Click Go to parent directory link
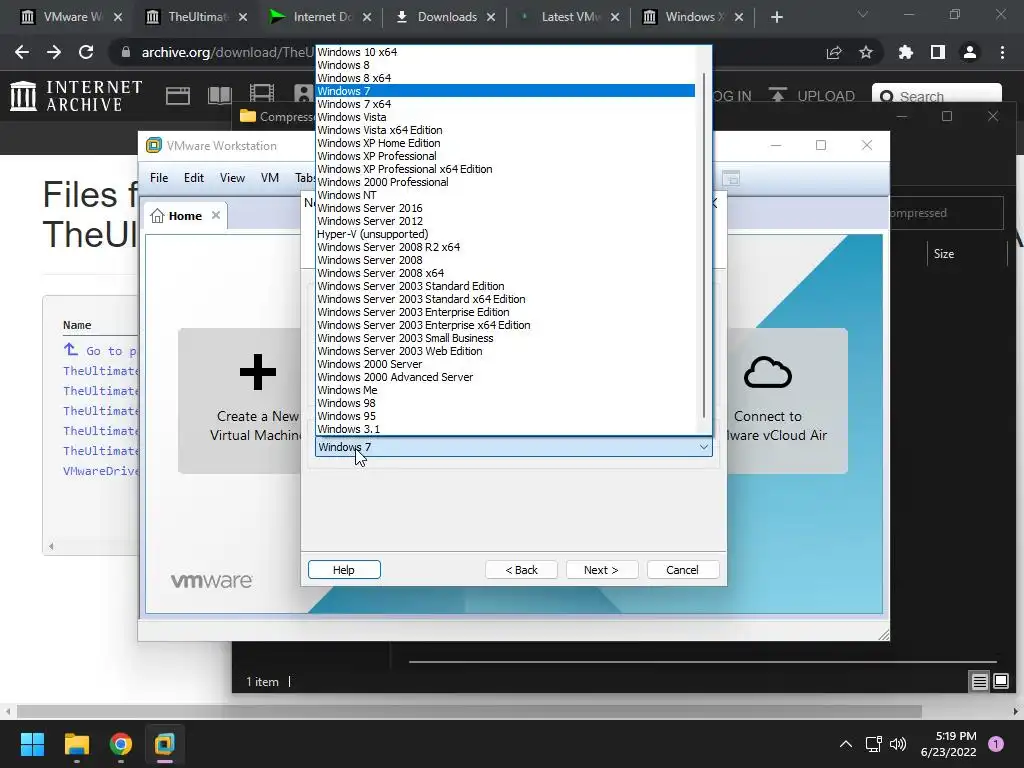The image size is (1024, 768). 100,351
